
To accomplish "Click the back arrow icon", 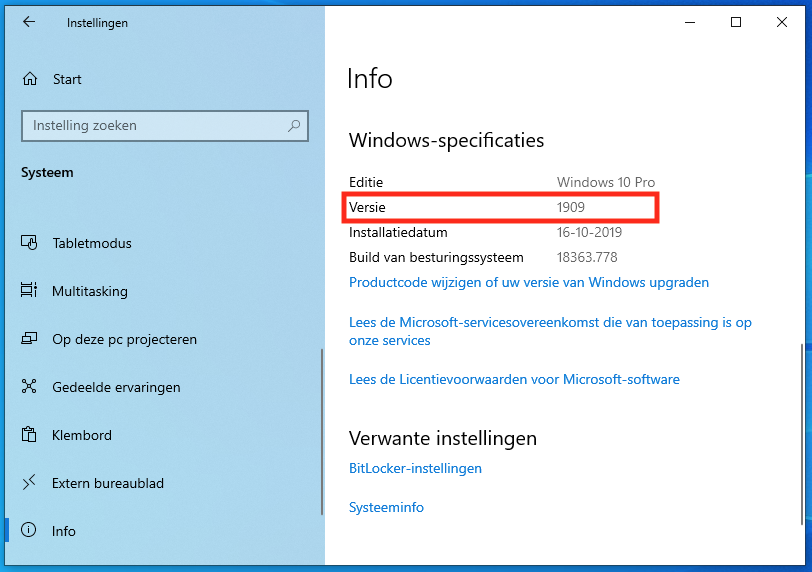I will pos(28,22).
